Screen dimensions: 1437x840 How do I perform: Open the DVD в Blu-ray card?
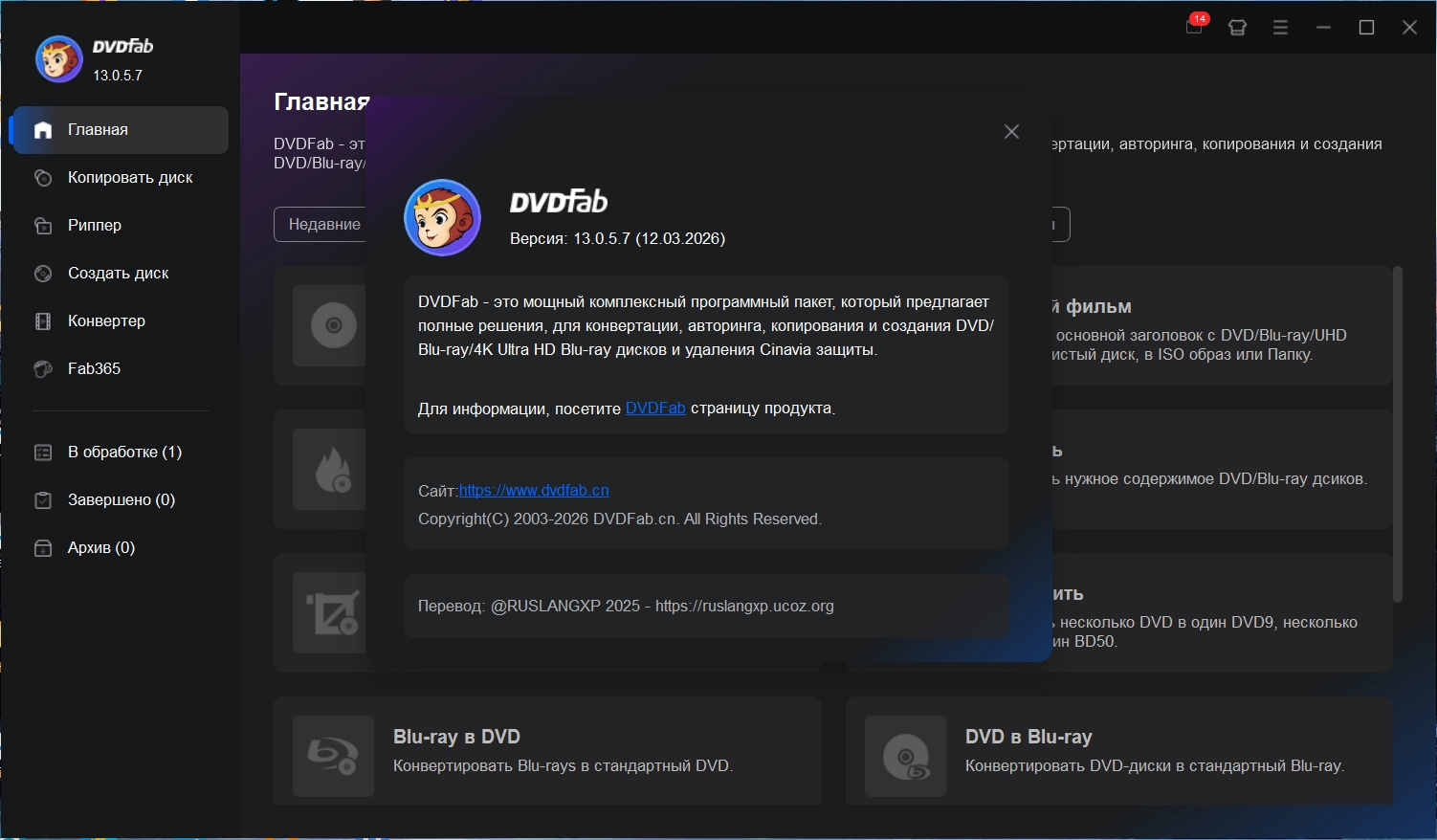(x=1119, y=751)
